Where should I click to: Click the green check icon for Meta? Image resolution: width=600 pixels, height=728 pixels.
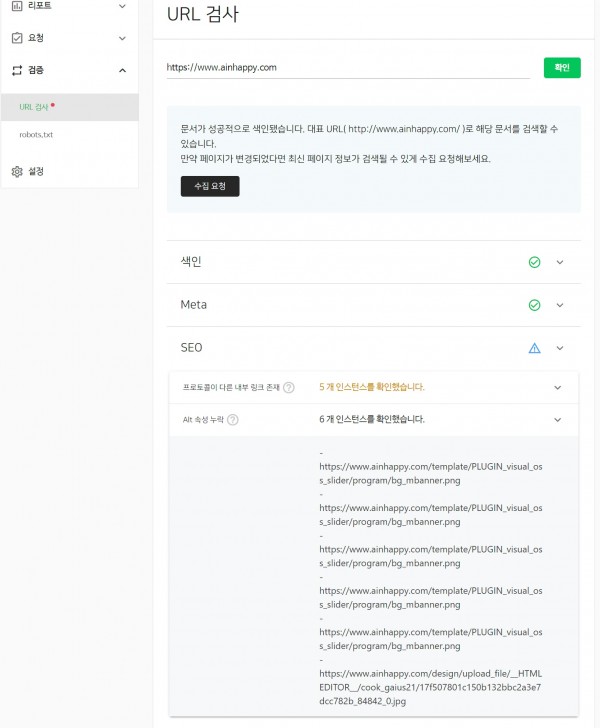(x=534, y=305)
